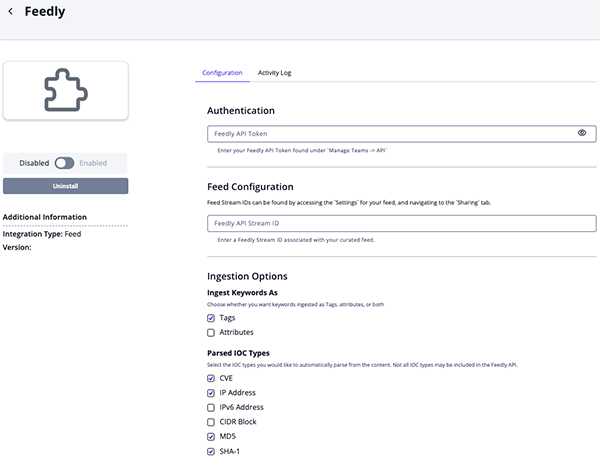Screen dimensions: 600x458
Task: Click the Feed Stream IDs description text
Action: (x=349, y=202)
